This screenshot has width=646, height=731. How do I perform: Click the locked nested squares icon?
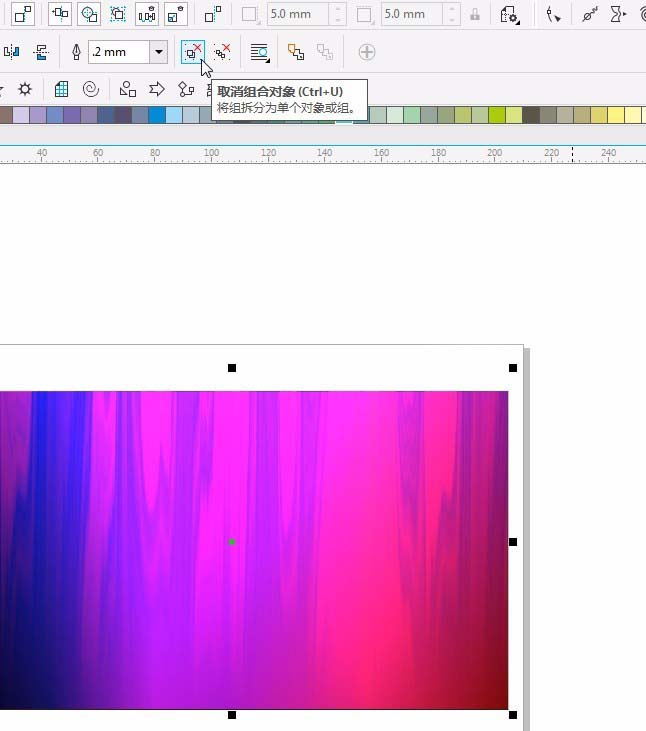176,14
